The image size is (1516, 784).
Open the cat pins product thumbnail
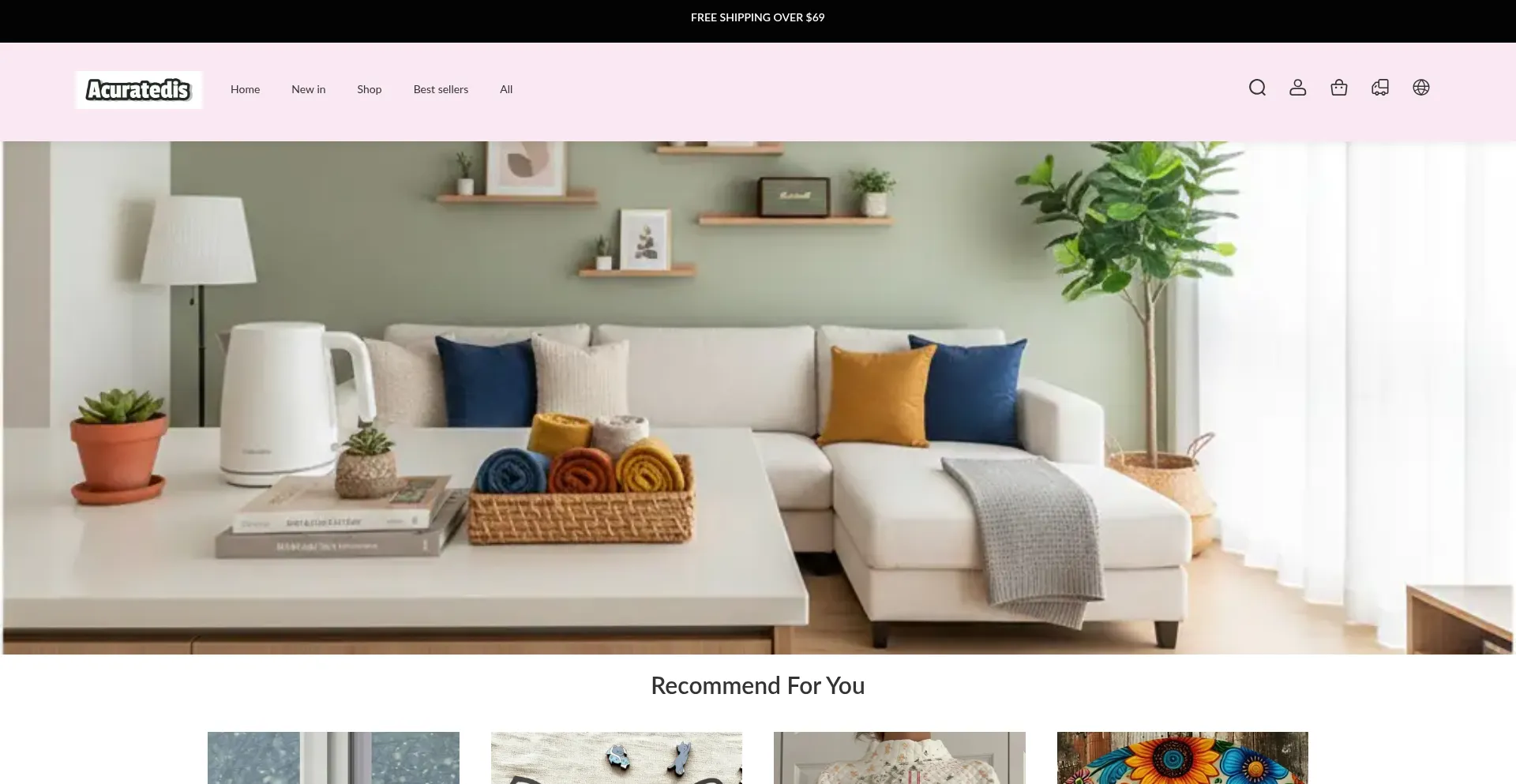pos(616,758)
